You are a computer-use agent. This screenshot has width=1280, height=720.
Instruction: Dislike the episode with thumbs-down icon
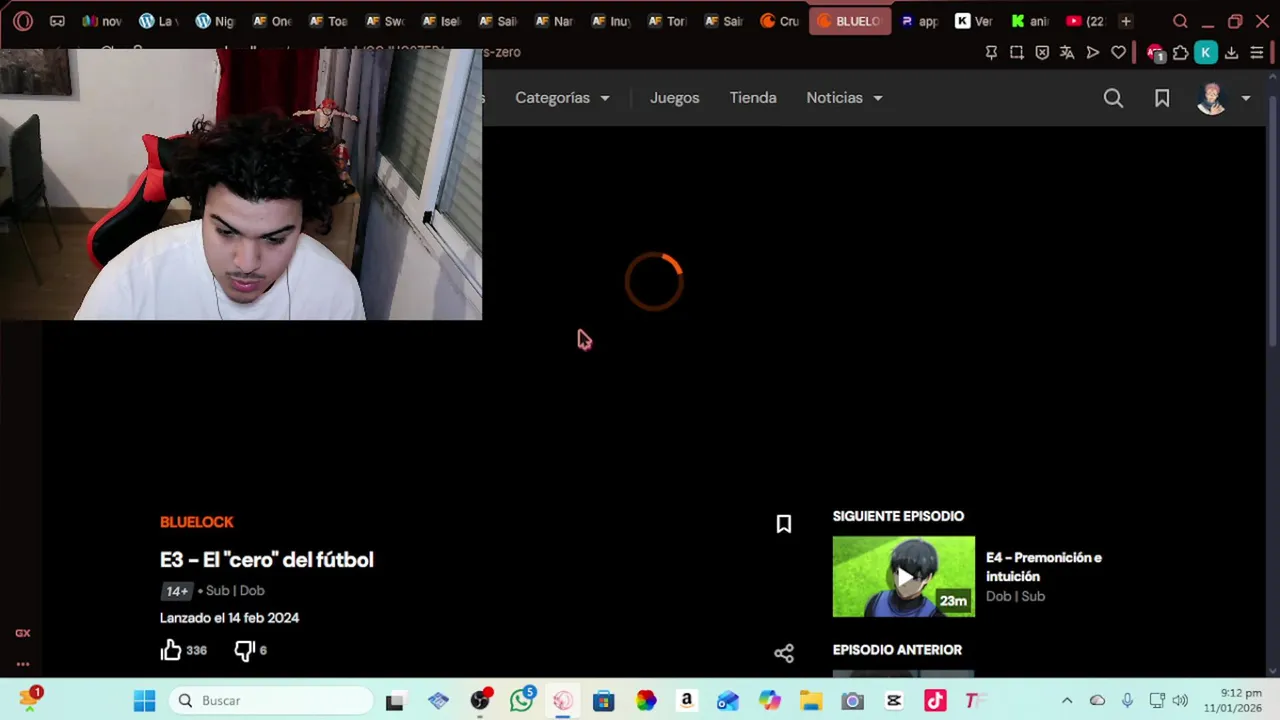click(244, 650)
